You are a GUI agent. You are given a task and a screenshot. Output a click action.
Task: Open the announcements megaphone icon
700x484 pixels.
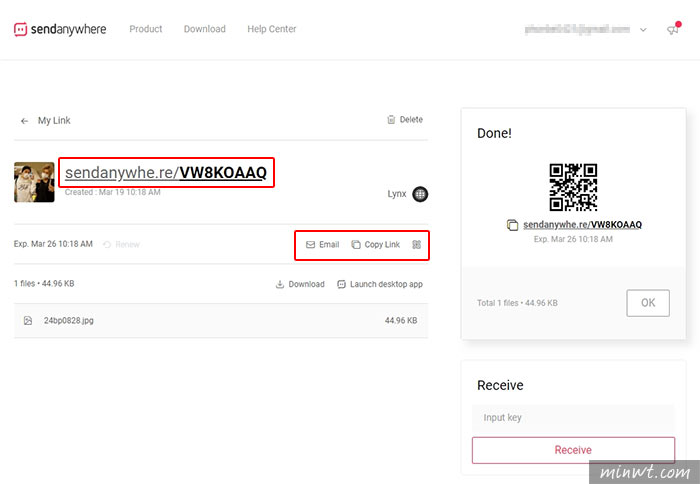click(673, 30)
